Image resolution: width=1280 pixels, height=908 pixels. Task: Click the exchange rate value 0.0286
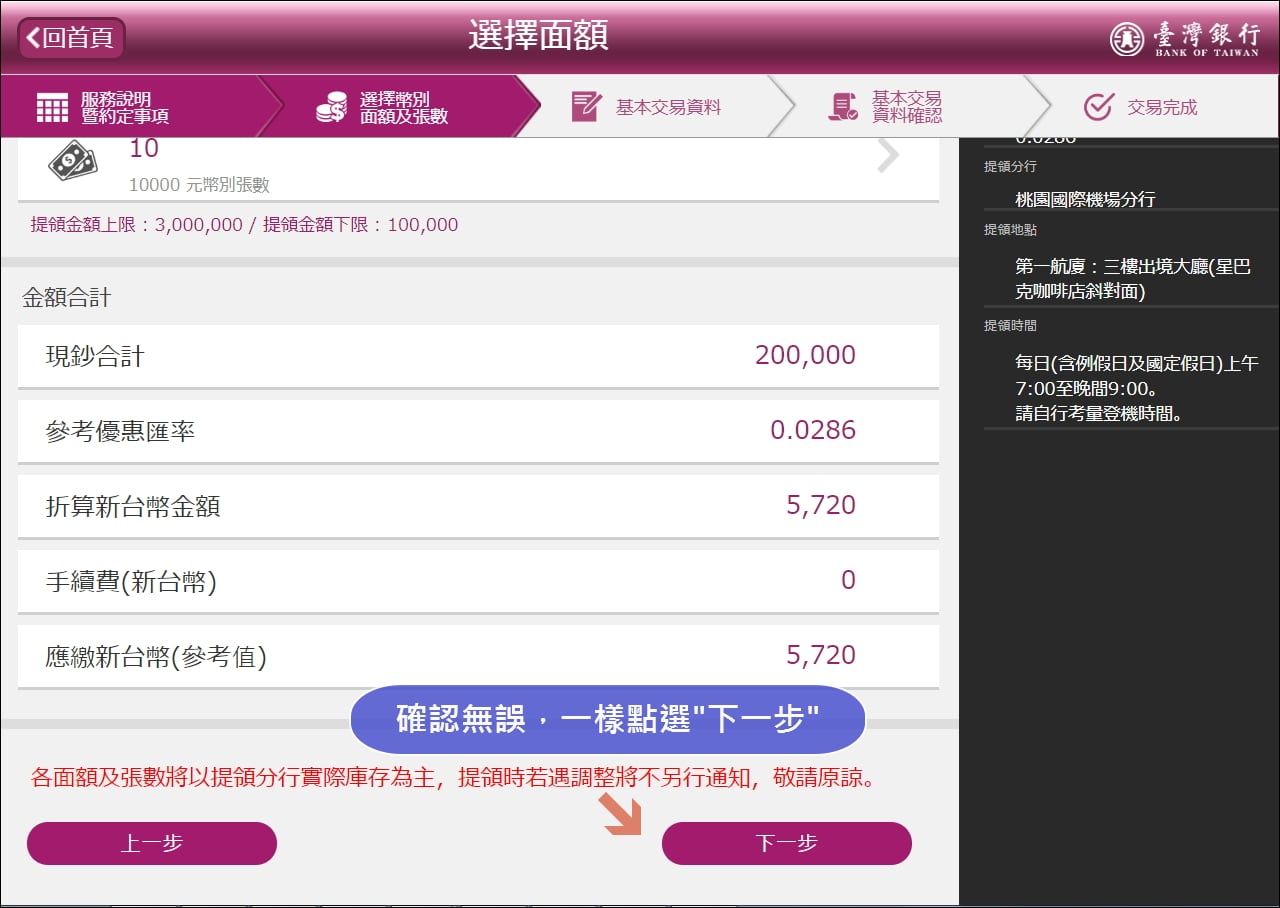tap(813, 431)
